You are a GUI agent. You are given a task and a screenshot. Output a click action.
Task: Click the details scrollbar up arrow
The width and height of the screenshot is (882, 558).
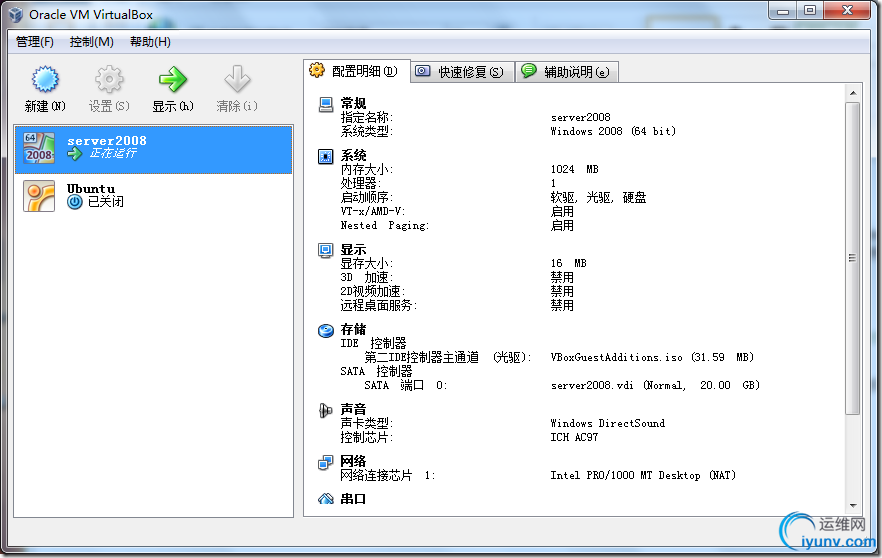pyautogui.click(x=853, y=93)
